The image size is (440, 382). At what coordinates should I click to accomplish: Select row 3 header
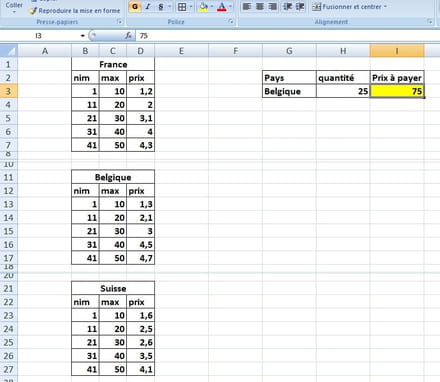point(9,91)
